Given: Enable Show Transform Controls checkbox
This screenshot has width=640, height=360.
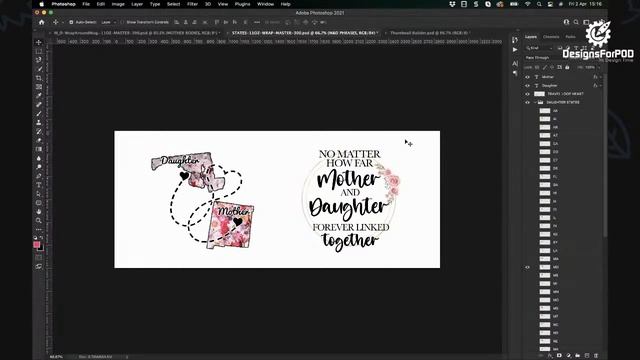Looking at the screenshot, I should [x=122, y=22].
